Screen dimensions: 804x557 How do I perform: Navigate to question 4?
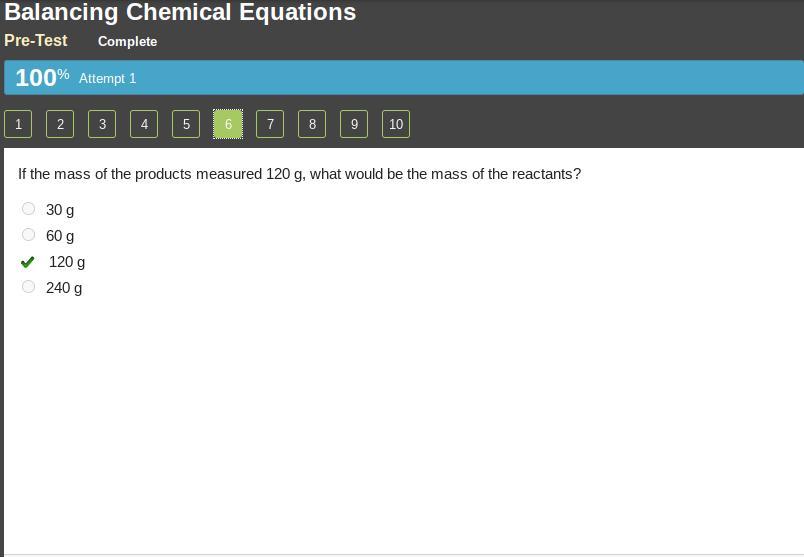click(x=144, y=124)
